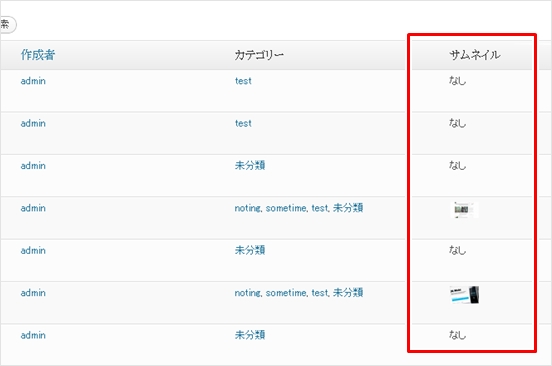Viewport: 552px width, 366px height.
Task: Open the fourth row post thumbnail image
Action: pos(464,210)
